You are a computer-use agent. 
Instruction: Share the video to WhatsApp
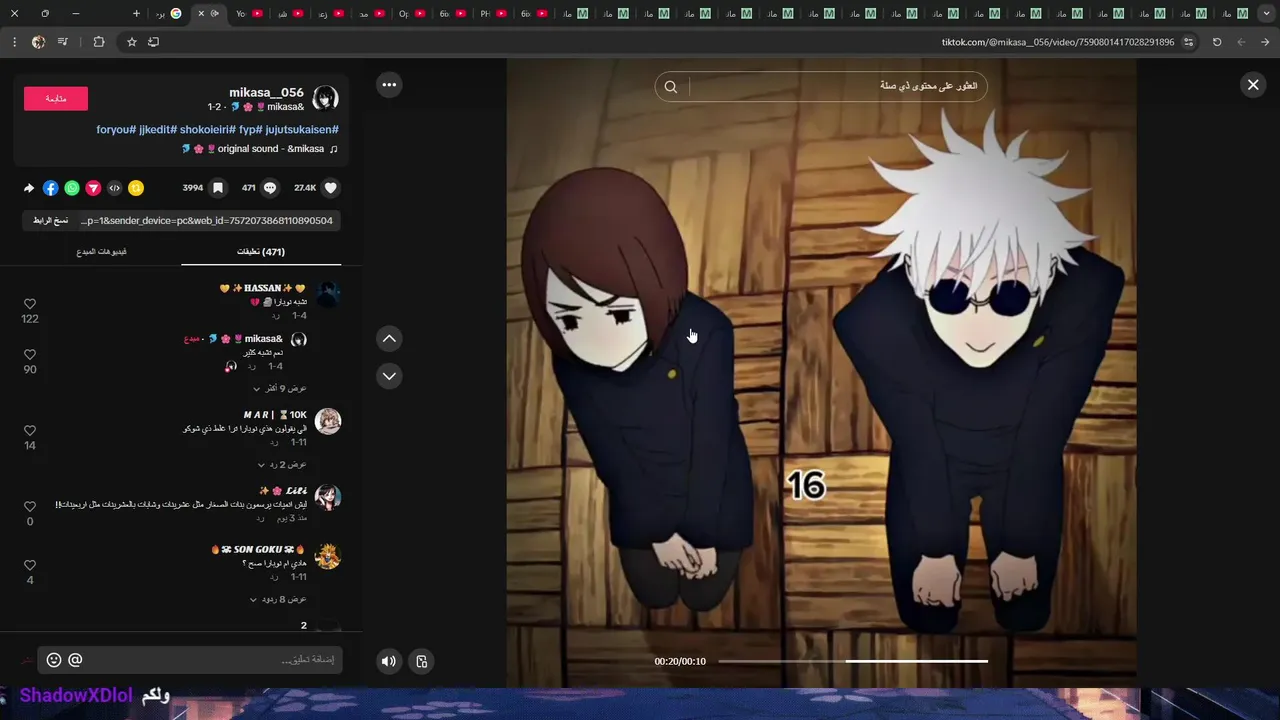pyautogui.click(x=72, y=188)
